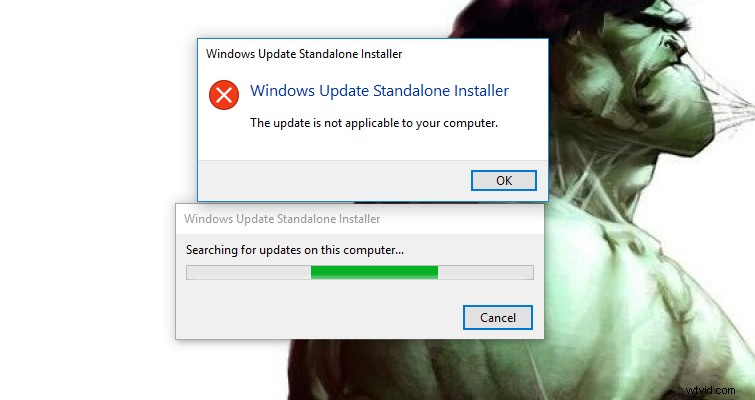Click the empty dialog area left of the Cancel button
755x400 pixels.
(x=319, y=318)
